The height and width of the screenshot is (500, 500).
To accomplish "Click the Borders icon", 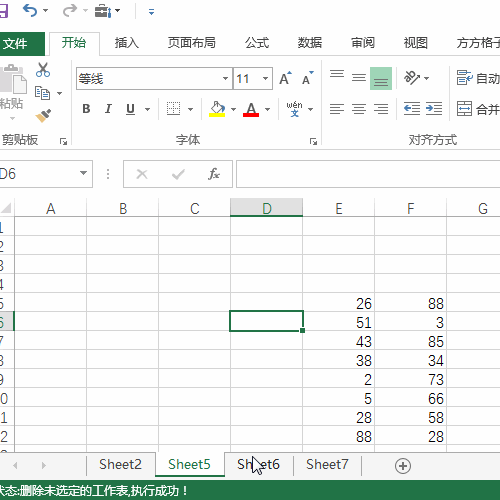I will click(x=173, y=109).
